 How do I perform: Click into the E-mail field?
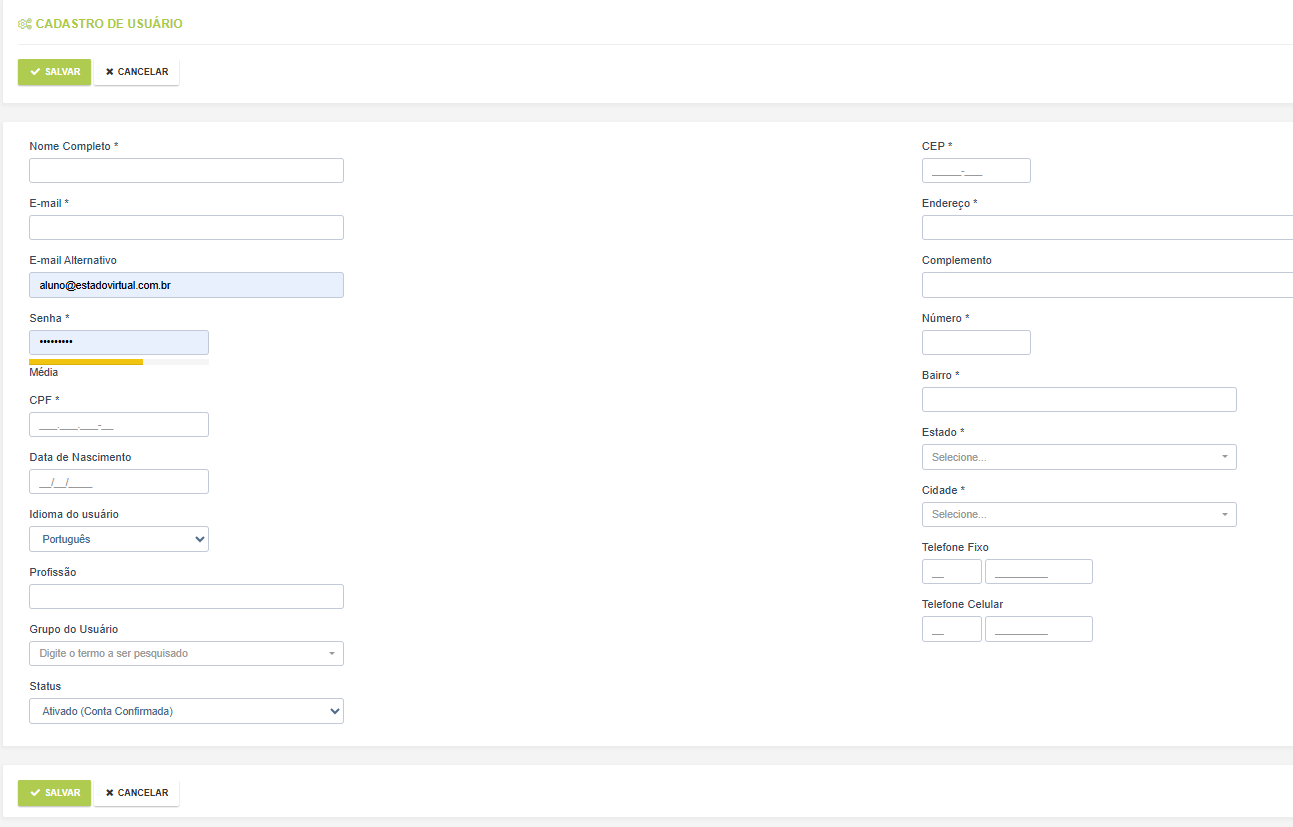tap(186, 228)
